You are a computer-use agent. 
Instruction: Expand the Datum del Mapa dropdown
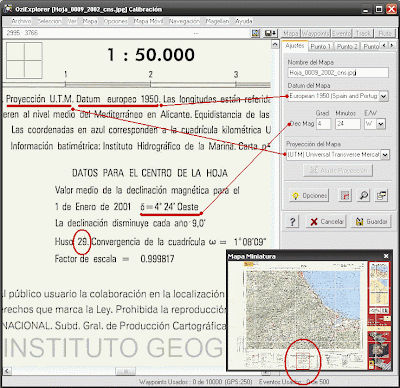(x=384, y=96)
